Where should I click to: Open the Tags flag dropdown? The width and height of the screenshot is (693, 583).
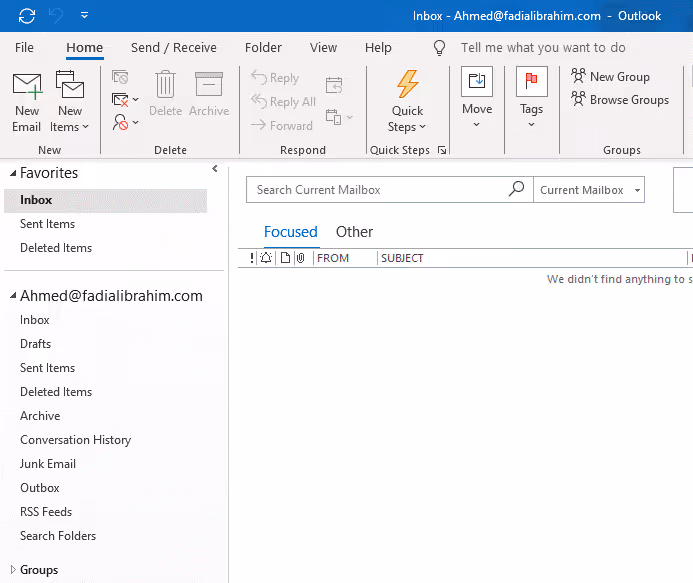532,98
